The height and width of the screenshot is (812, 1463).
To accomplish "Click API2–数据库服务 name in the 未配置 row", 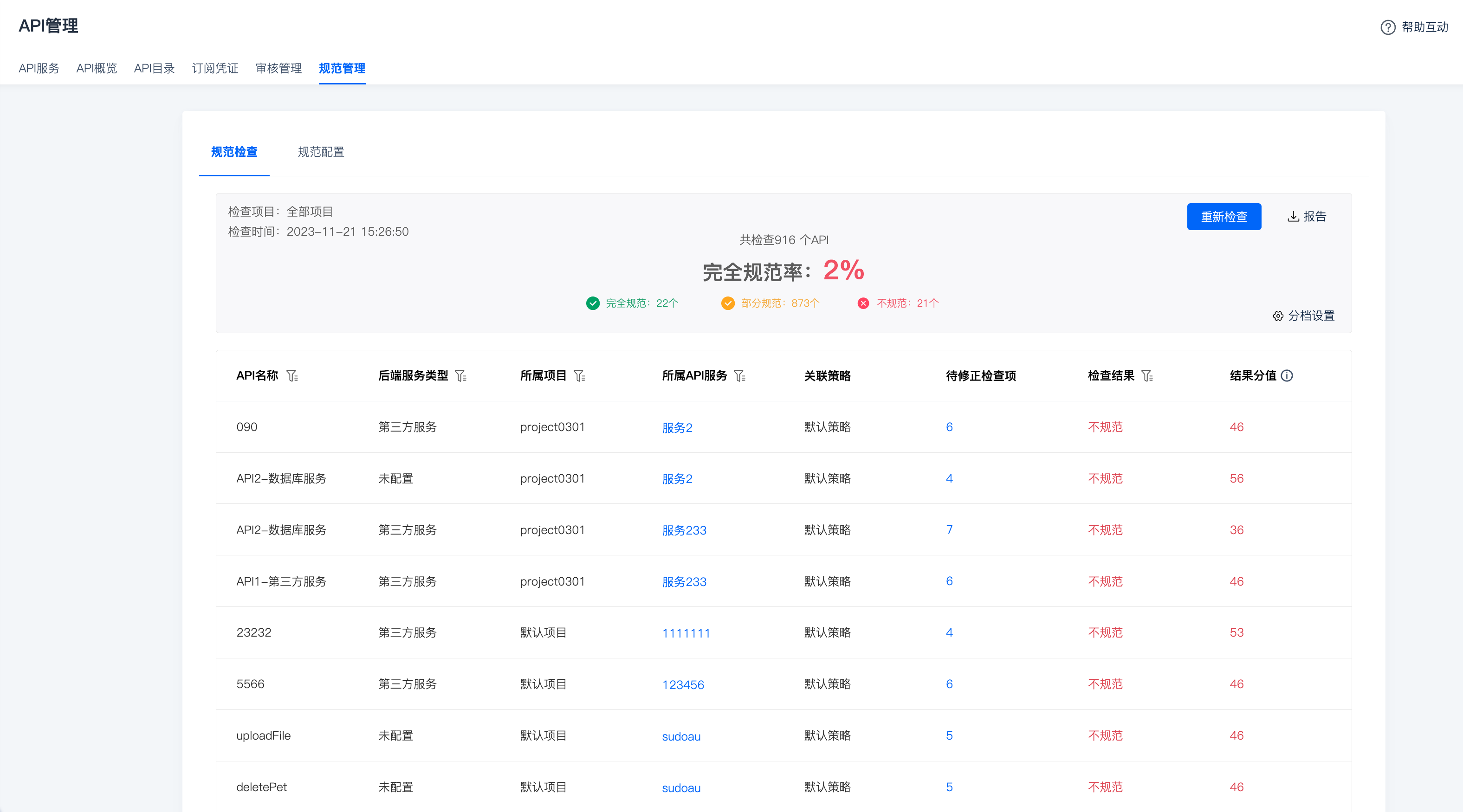I will click(x=282, y=479).
